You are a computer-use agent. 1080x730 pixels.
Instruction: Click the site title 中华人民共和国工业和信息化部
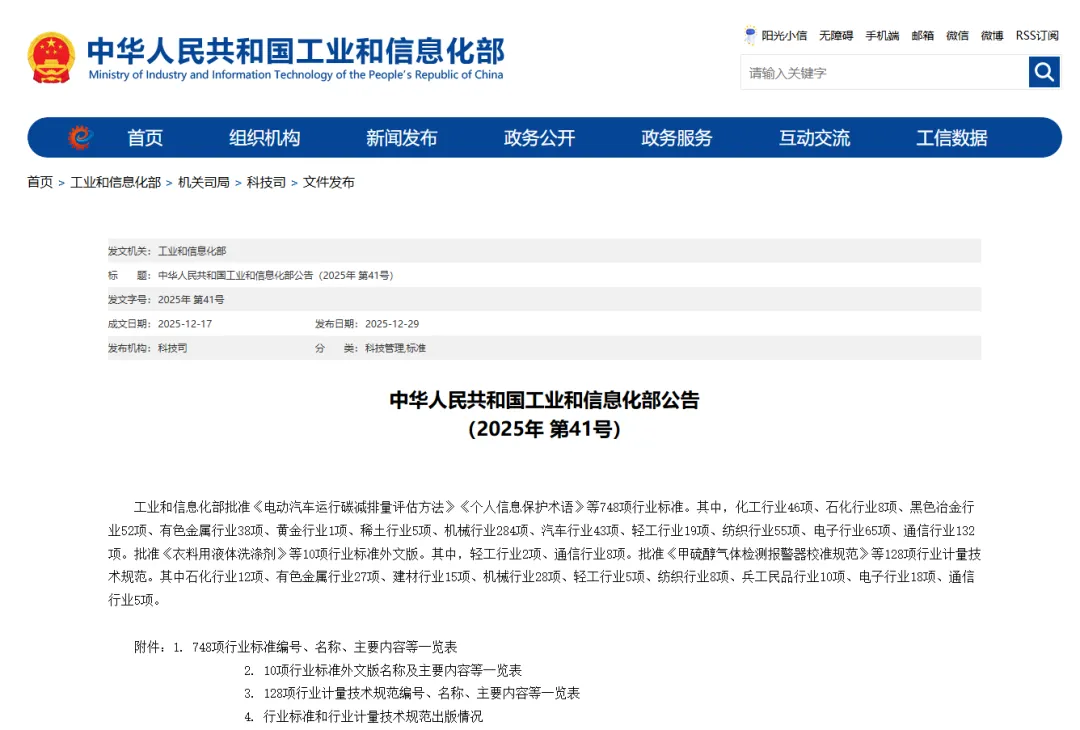pos(296,51)
